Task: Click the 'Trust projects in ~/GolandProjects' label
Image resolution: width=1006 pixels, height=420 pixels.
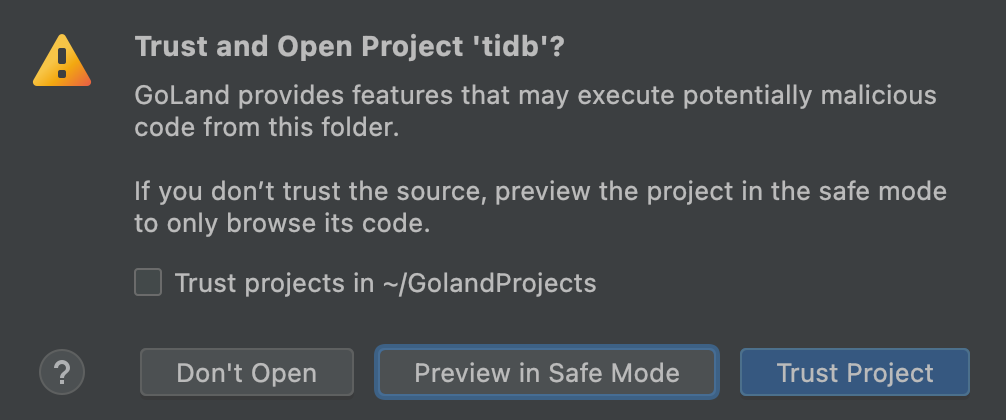Action: pyautogui.click(x=385, y=283)
